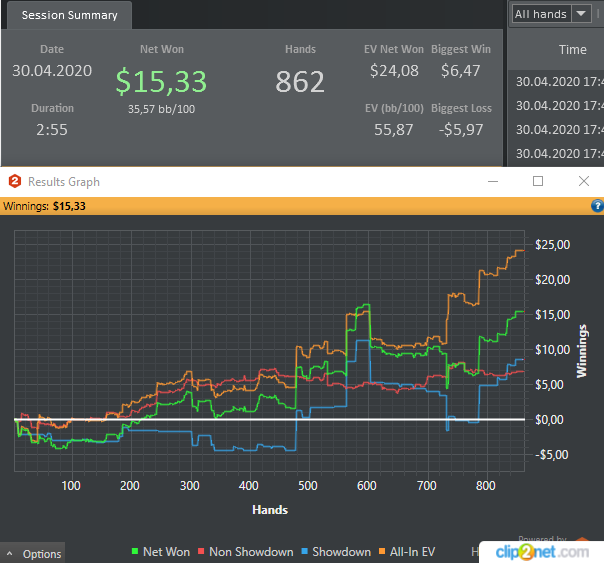Click the $25,00 axis label
The height and width of the screenshot is (563, 604).
pos(552,245)
